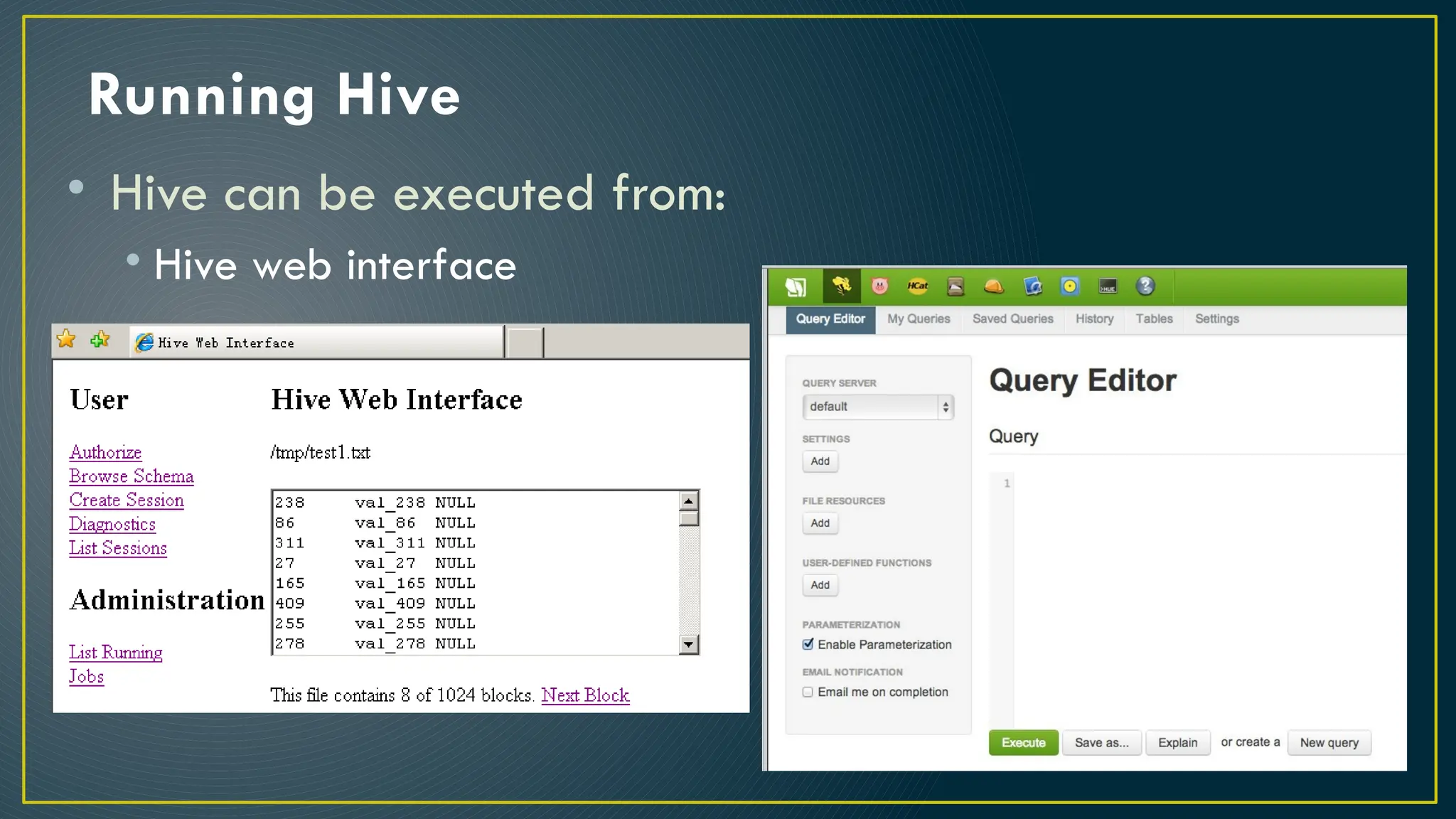This screenshot has height=819, width=1456.
Task: Select the Hive Web Interface browser tab
Action: [317, 343]
